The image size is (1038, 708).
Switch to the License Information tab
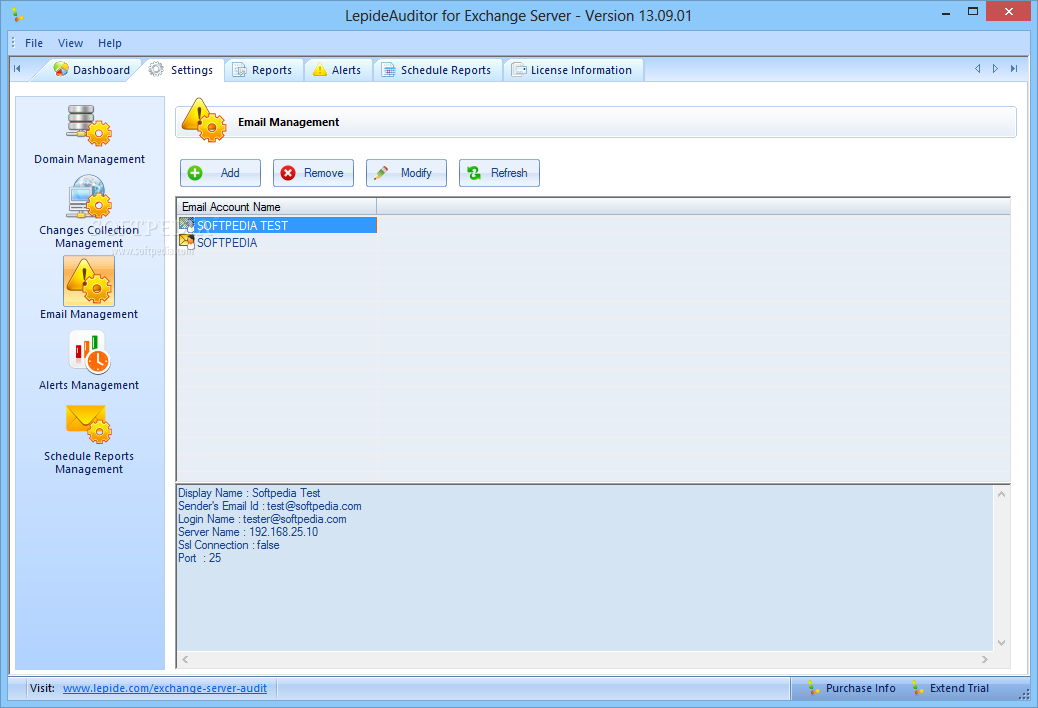coord(573,70)
